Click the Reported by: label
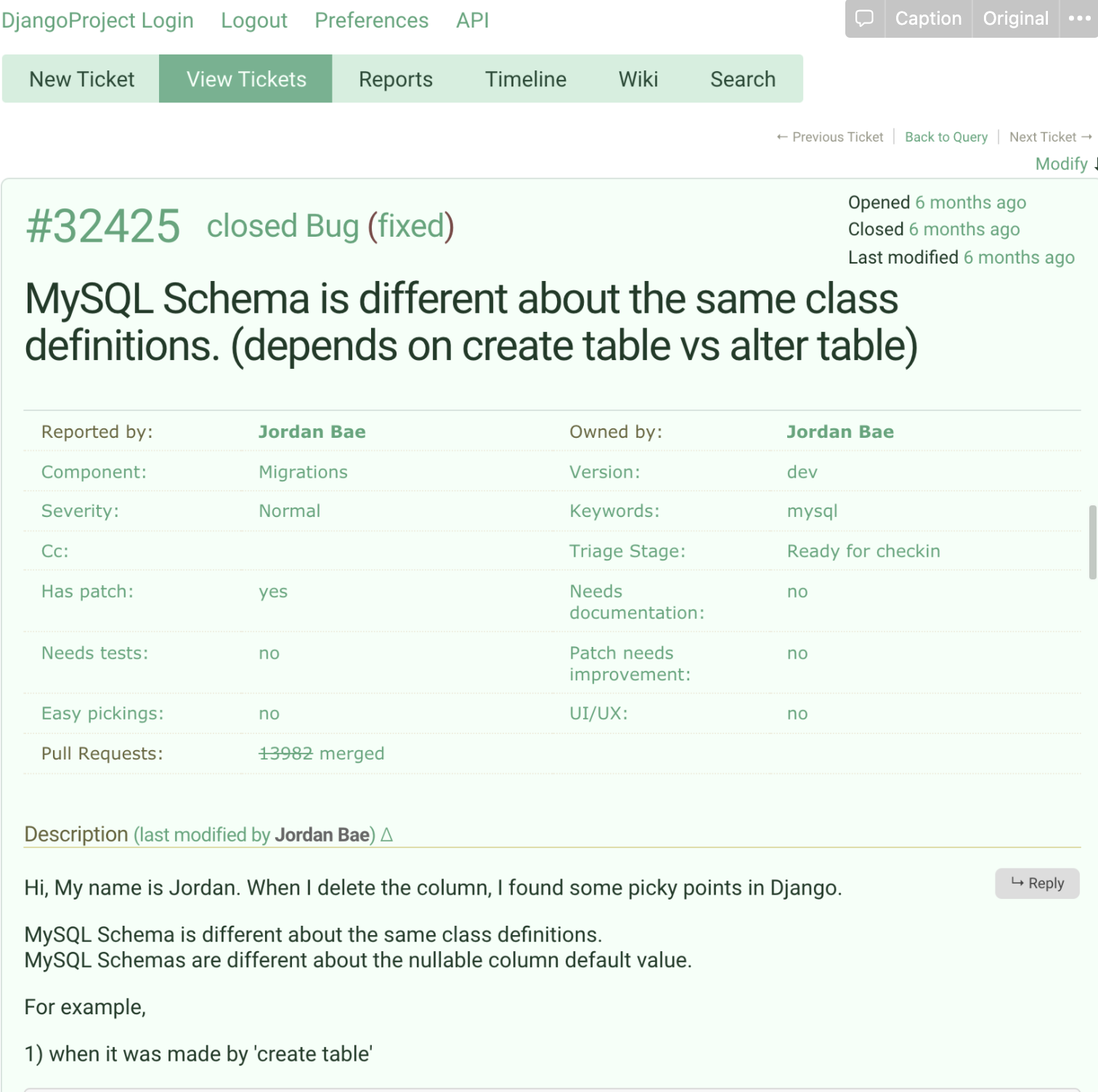Viewport: 1098px width, 1092px height. tap(97, 431)
